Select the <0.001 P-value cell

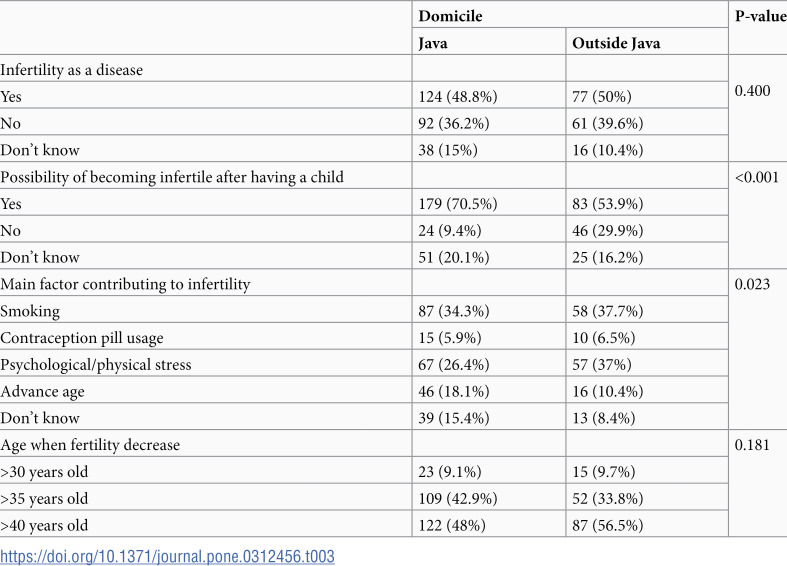[756, 177]
